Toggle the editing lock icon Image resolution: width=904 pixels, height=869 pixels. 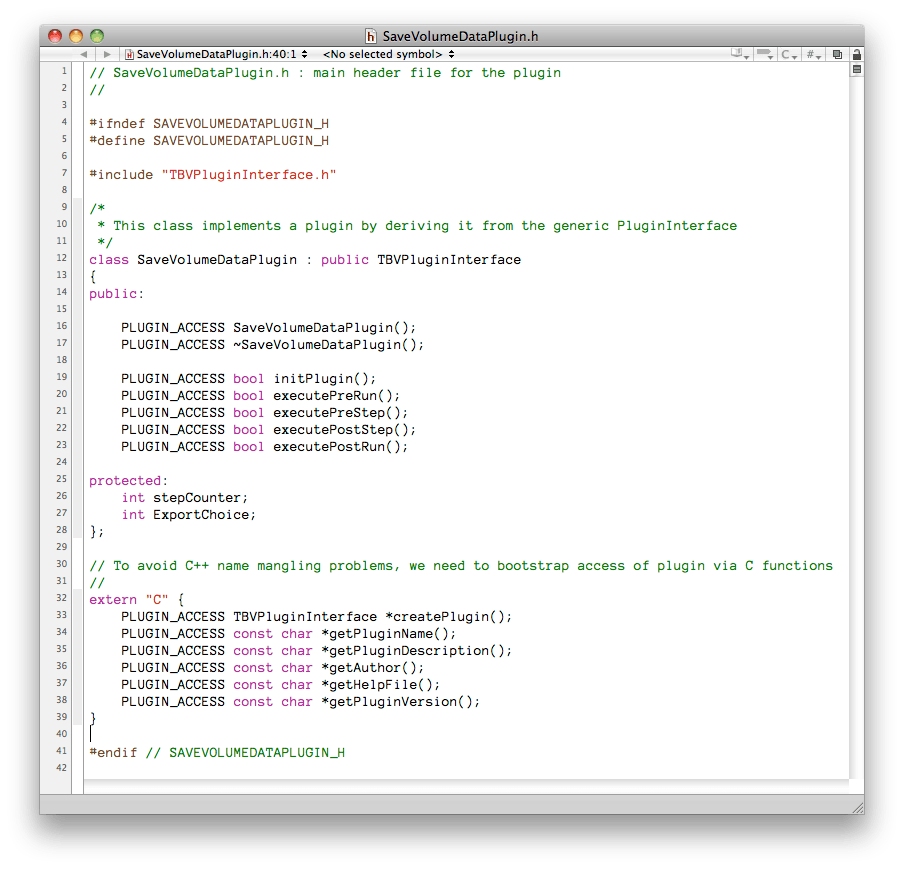click(857, 55)
